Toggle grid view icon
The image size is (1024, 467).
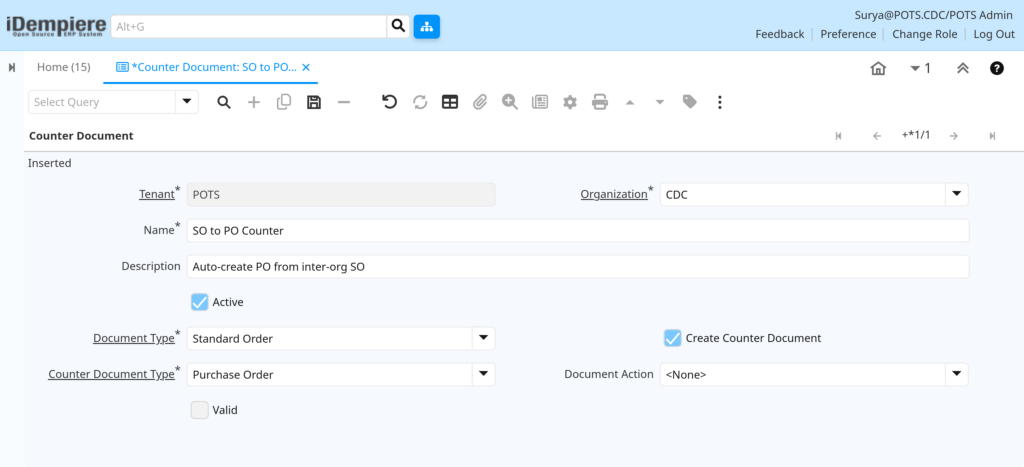450,102
